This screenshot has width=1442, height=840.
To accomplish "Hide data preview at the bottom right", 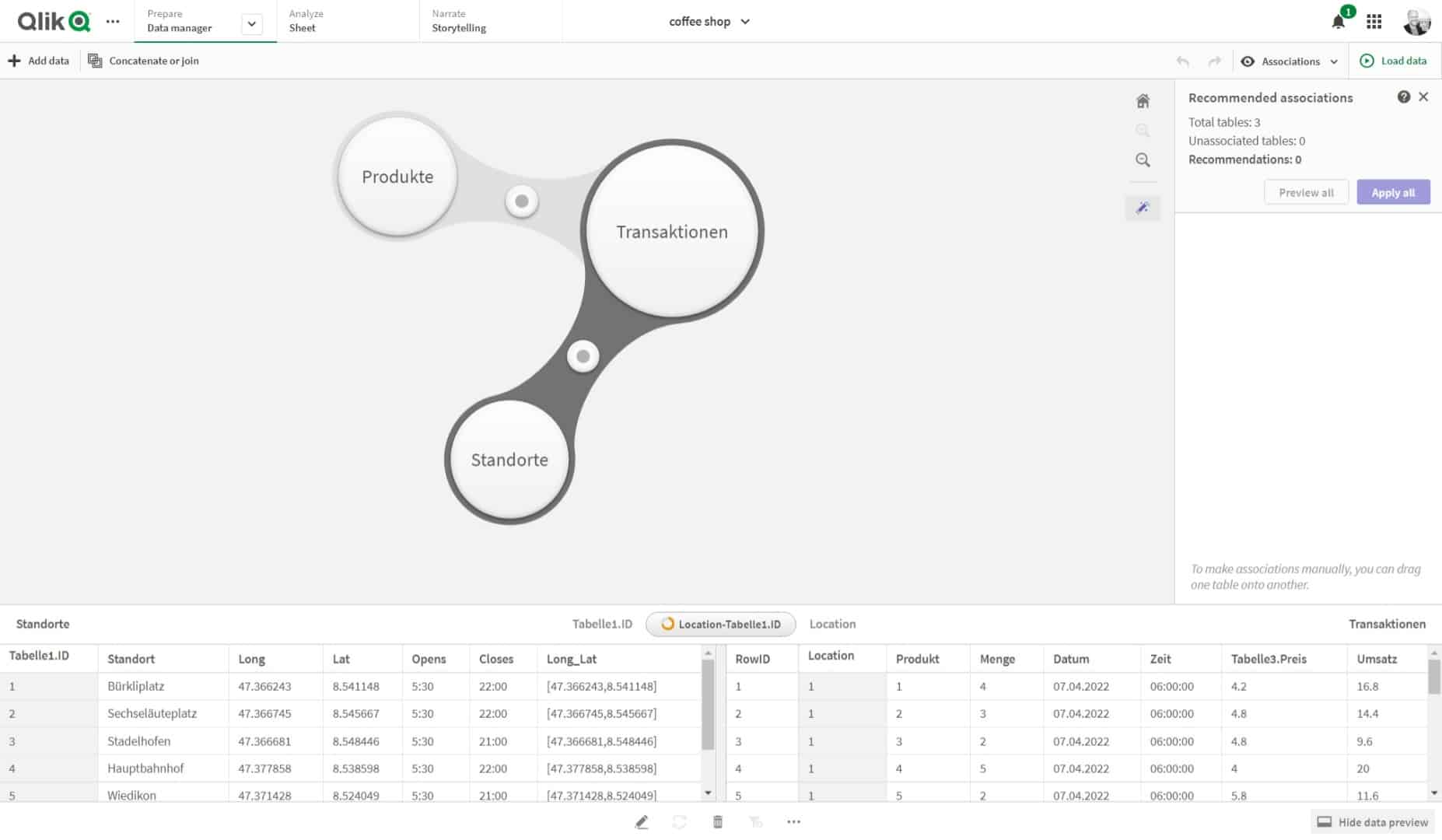I will (x=1373, y=822).
